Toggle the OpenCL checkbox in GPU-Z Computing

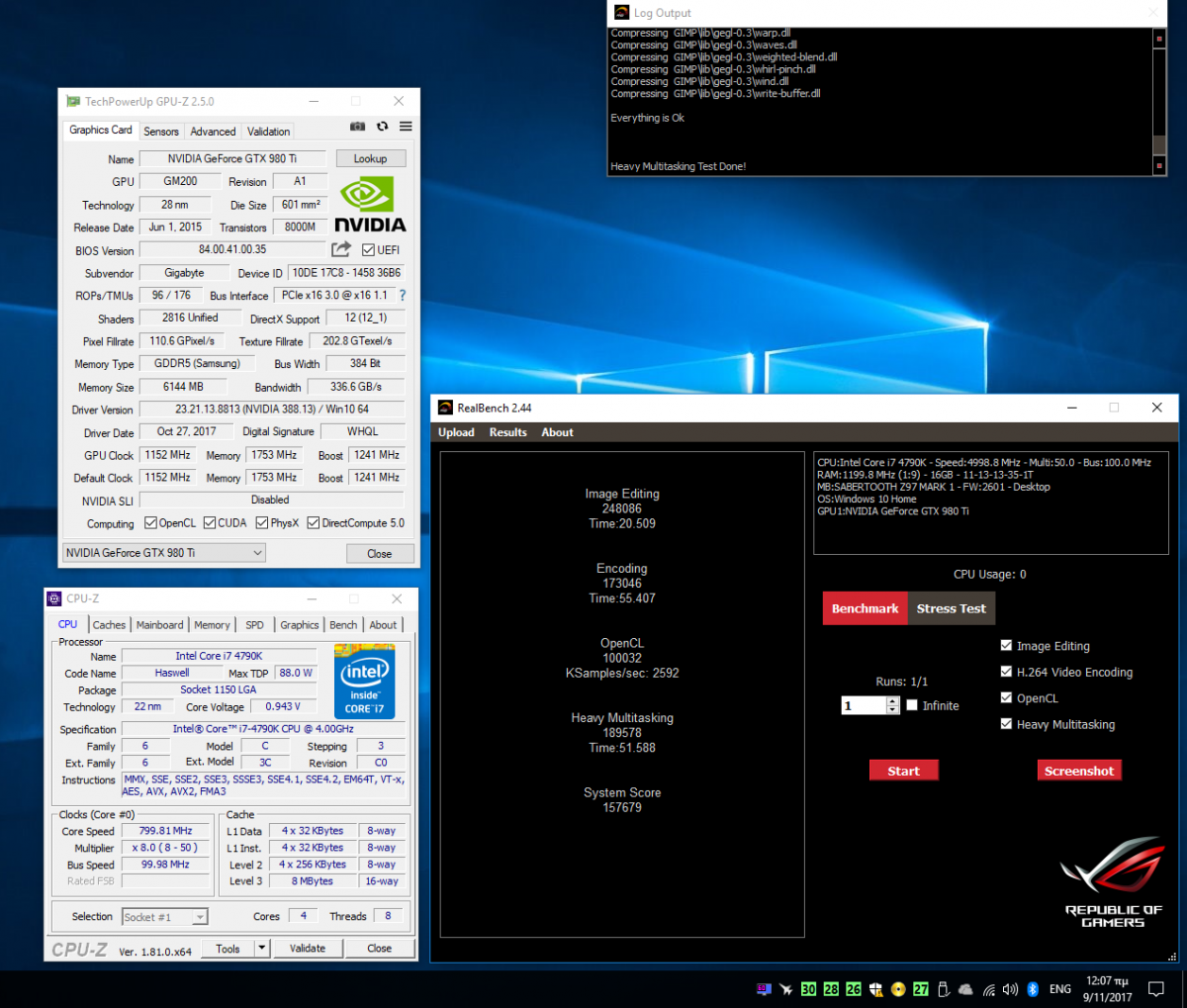pyautogui.click(x=150, y=522)
